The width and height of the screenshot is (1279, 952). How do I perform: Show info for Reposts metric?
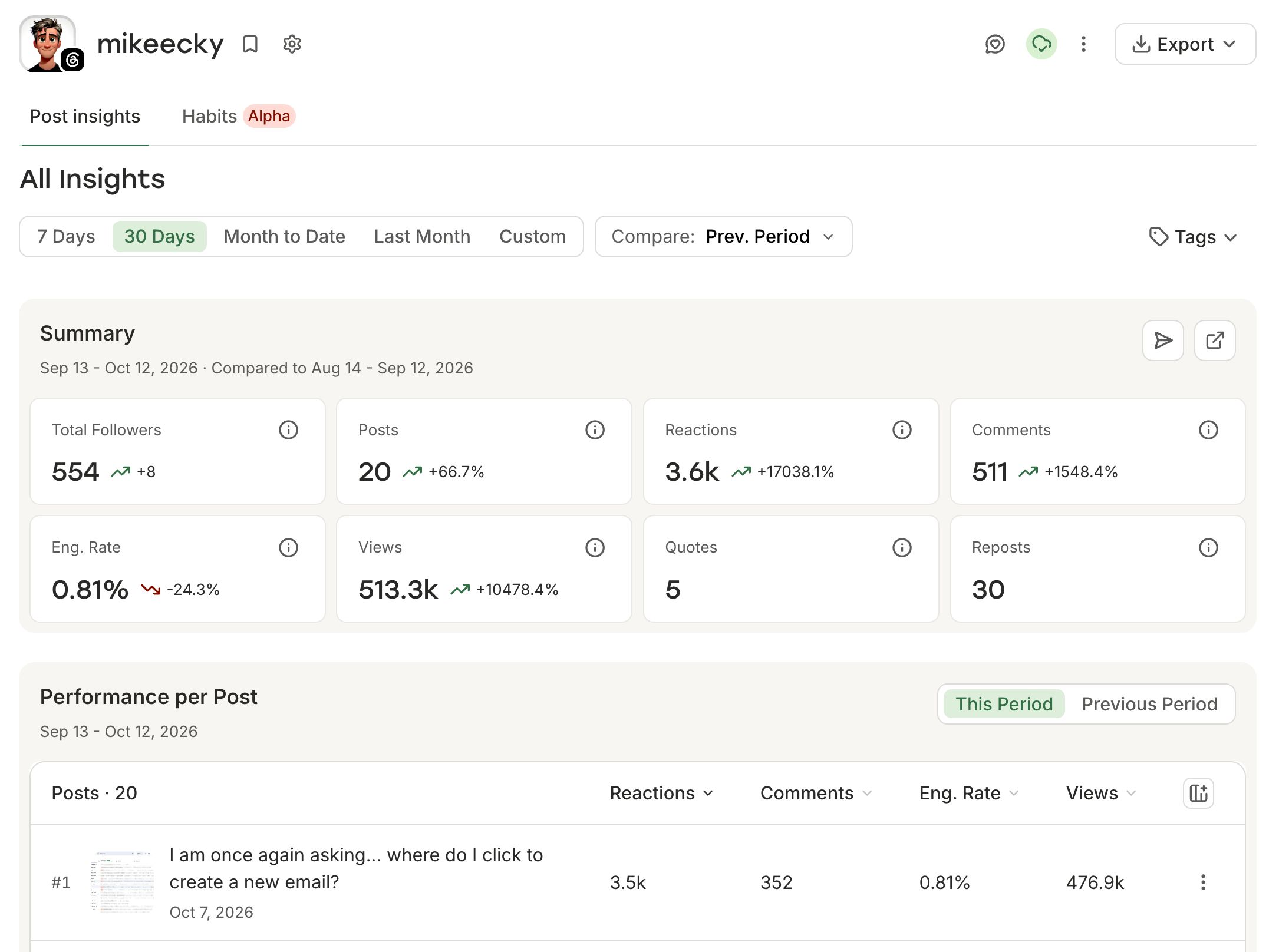tap(1208, 548)
